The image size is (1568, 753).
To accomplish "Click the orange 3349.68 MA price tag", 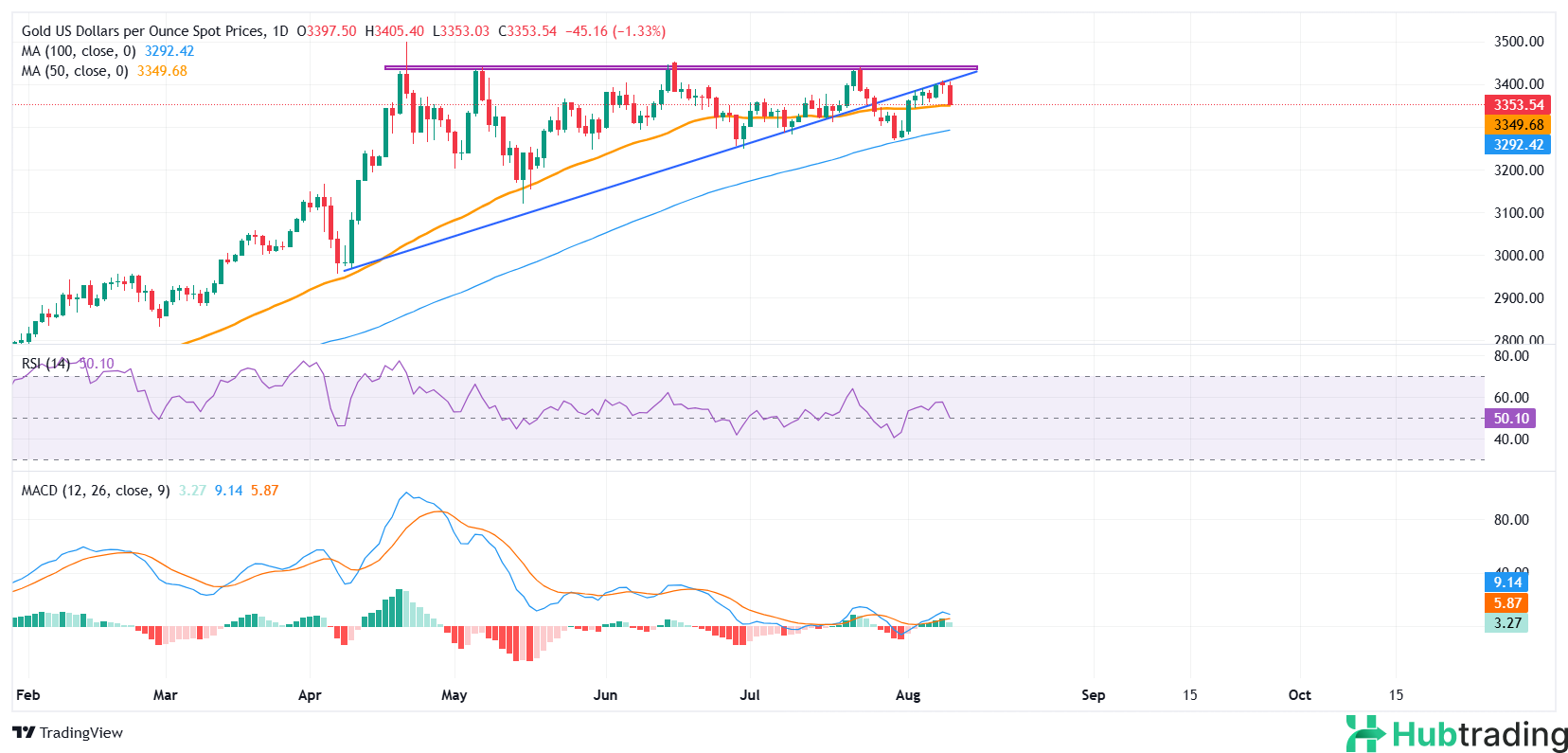I will [1518, 125].
